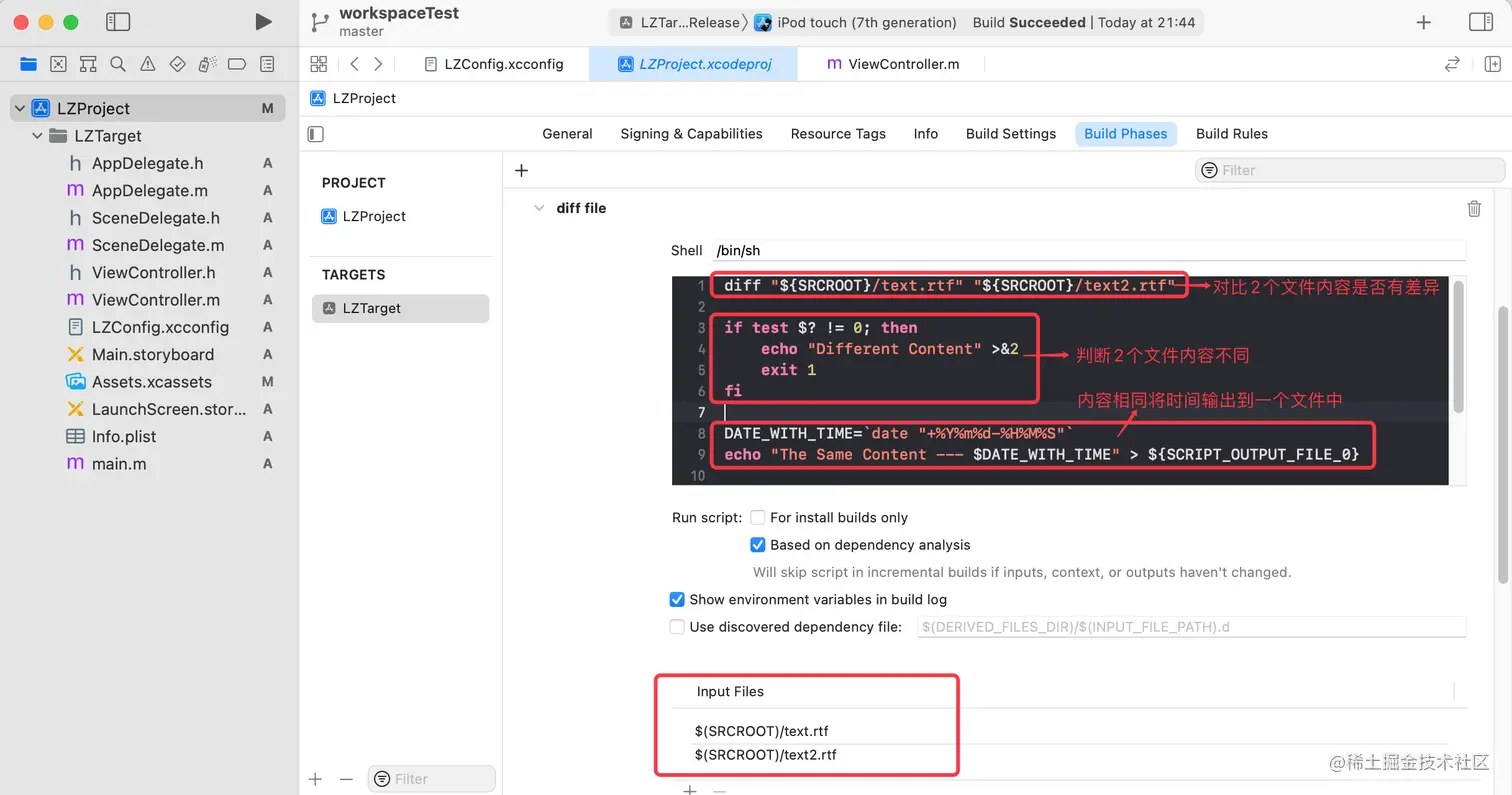Open the Symbol navigator icon

click(x=88, y=64)
